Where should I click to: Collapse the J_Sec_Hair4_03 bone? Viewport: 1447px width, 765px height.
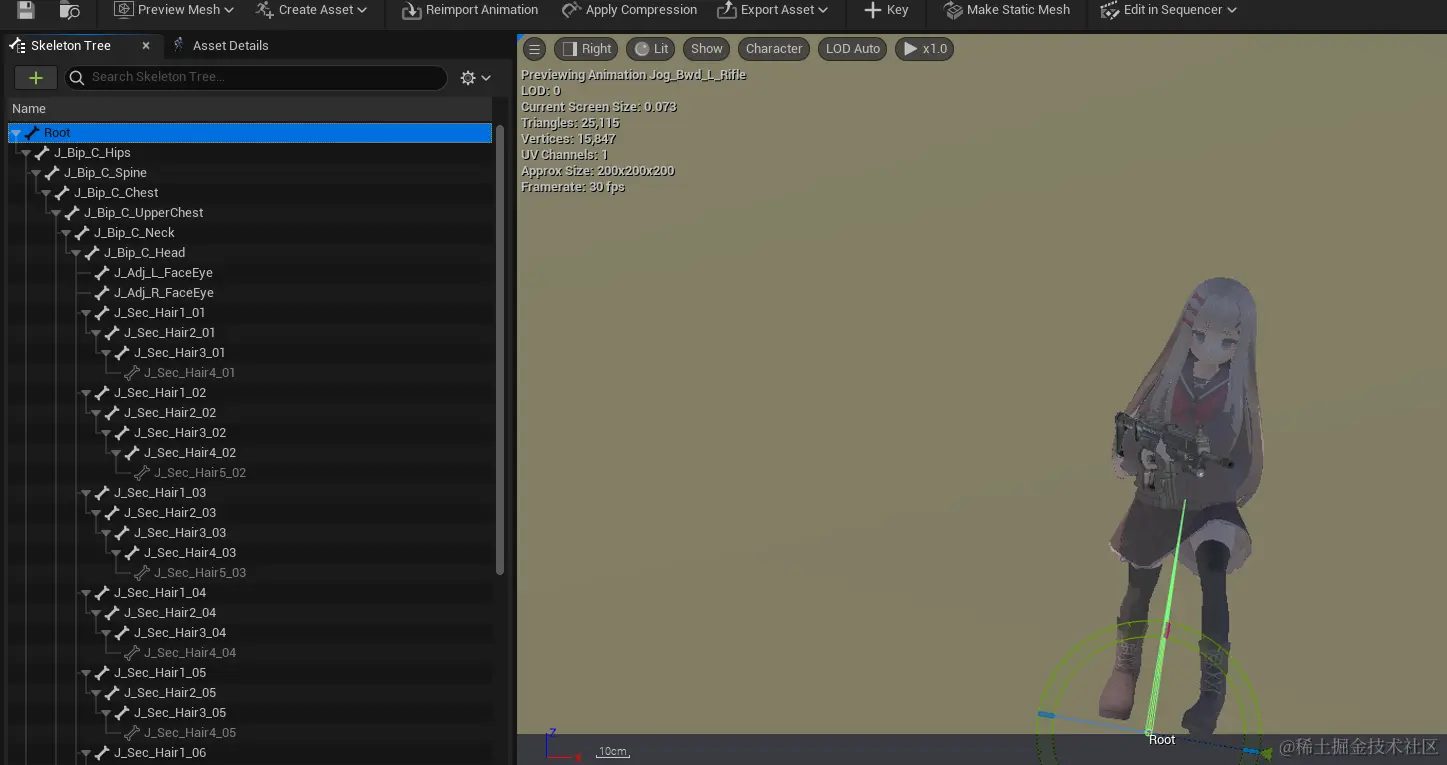tap(116, 553)
